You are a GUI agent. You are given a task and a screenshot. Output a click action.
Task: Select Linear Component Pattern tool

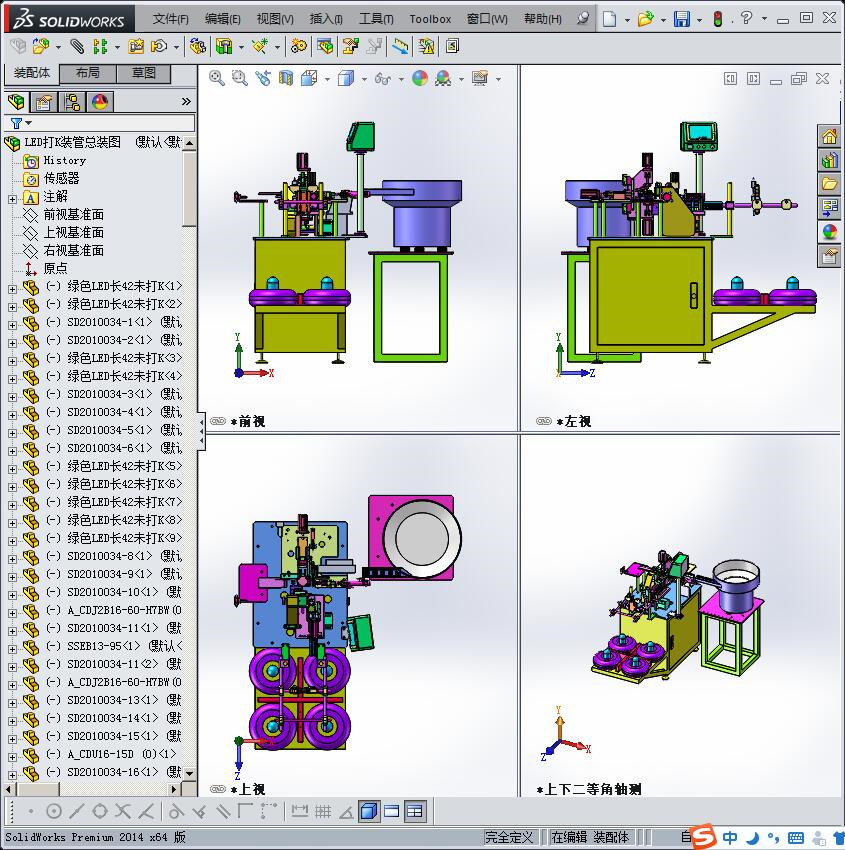(100, 47)
